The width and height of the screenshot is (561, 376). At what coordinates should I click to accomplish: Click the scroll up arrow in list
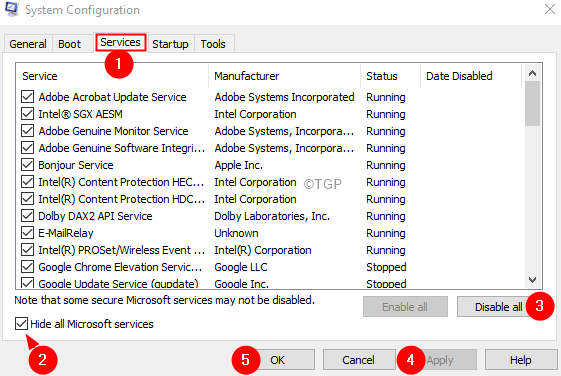point(532,73)
